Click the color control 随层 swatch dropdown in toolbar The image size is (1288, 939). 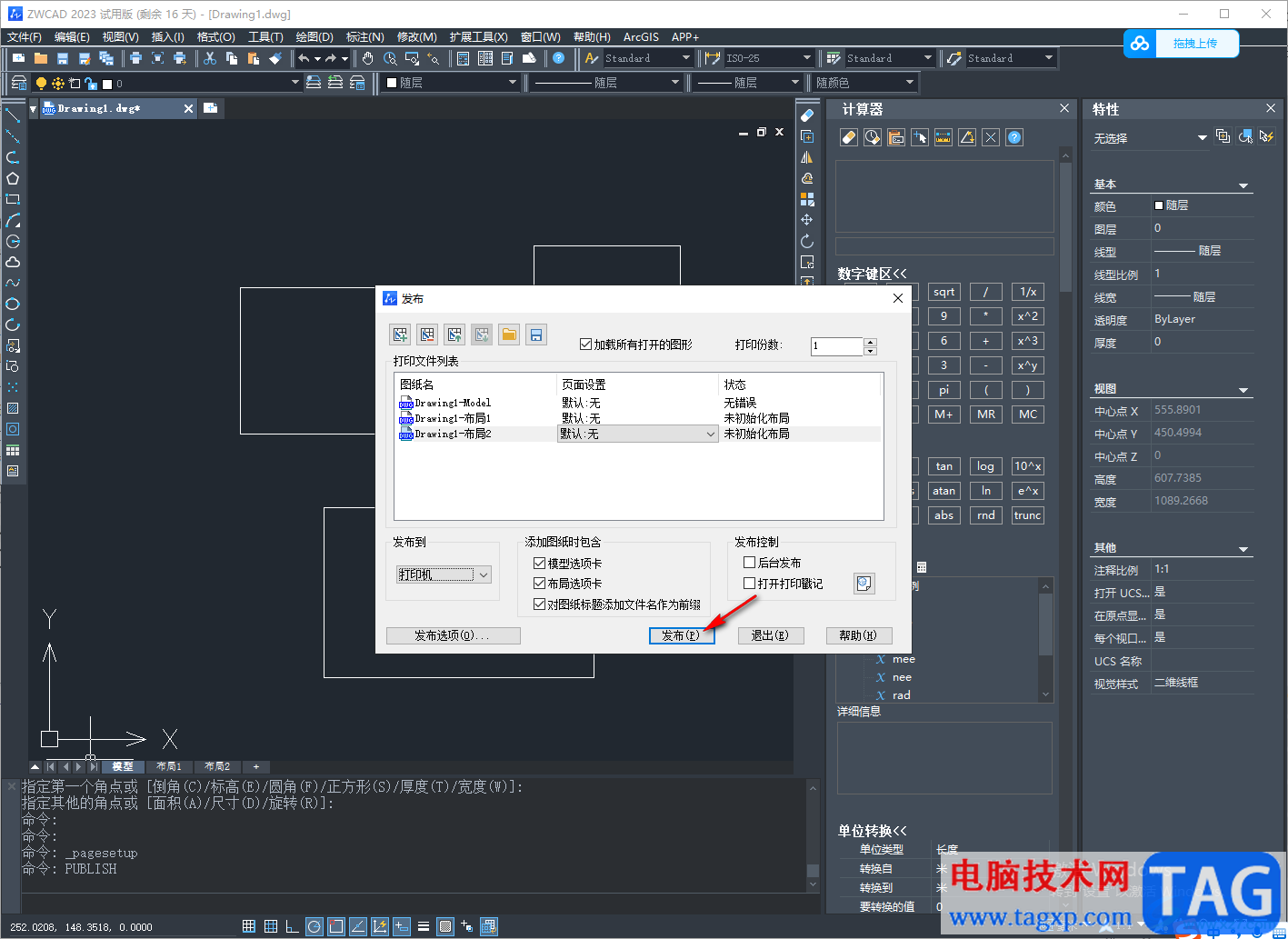449,83
